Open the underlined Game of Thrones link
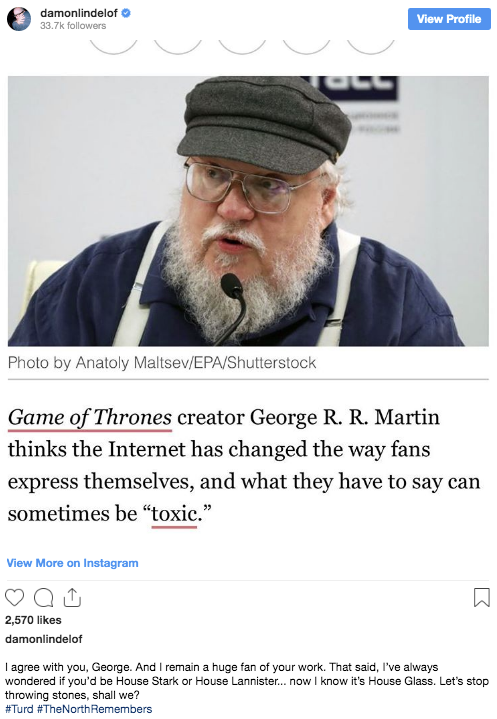This screenshot has width=497, height=719. click(x=90, y=418)
